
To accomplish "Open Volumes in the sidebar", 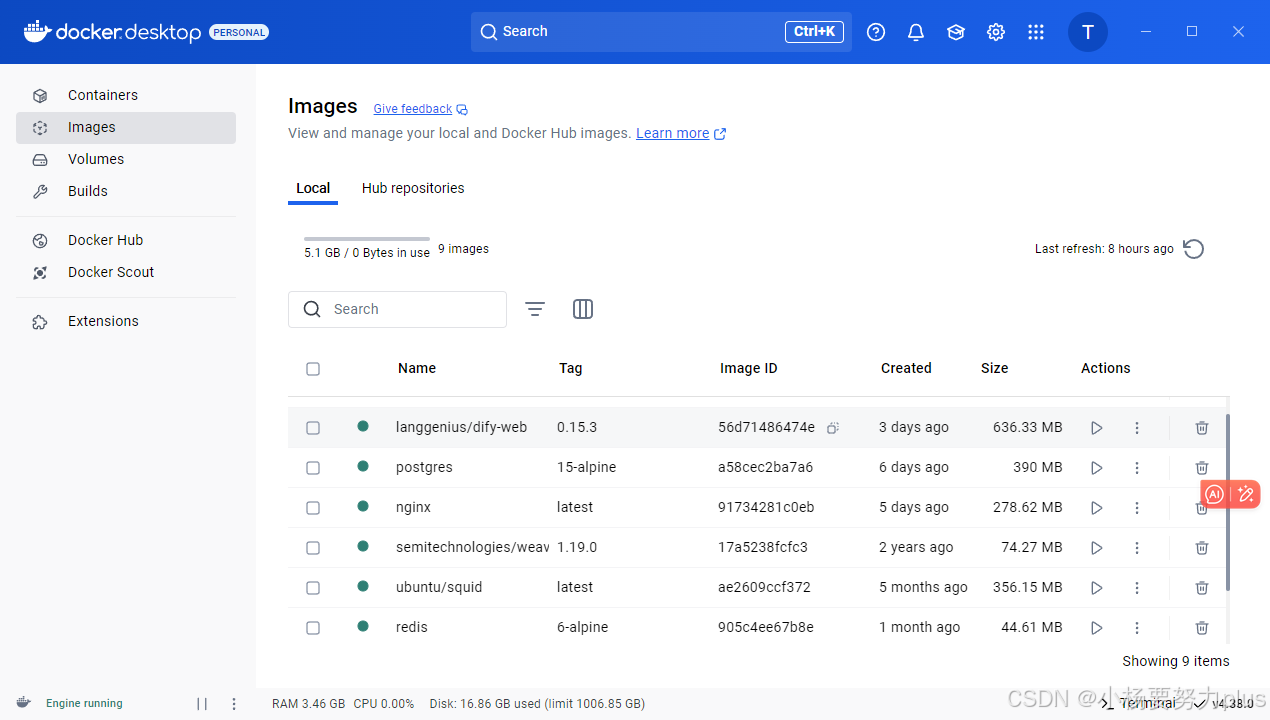I will pos(126,160).
